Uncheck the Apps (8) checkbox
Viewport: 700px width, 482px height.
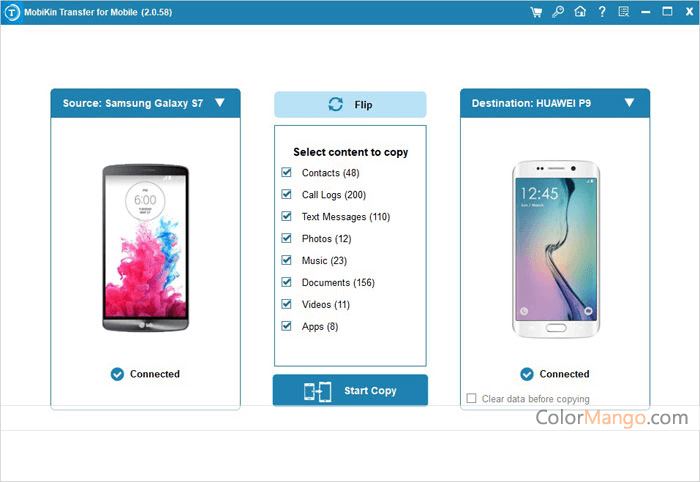pyautogui.click(x=287, y=326)
